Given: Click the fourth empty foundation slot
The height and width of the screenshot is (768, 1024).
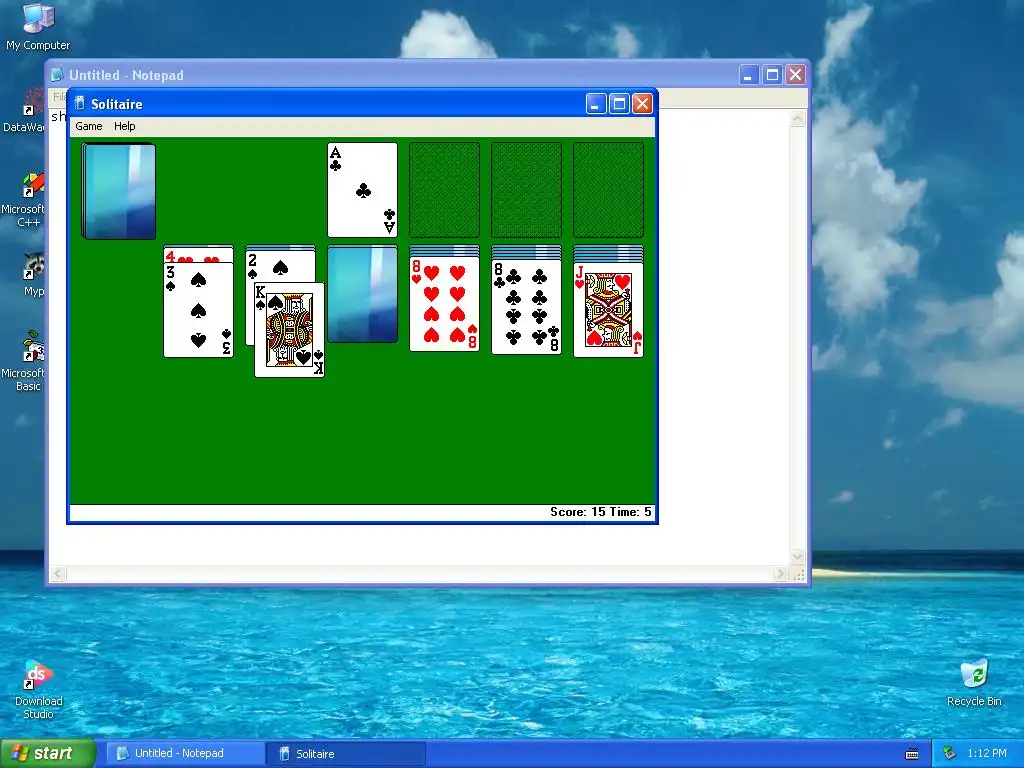Looking at the screenshot, I should (x=608, y=189).
